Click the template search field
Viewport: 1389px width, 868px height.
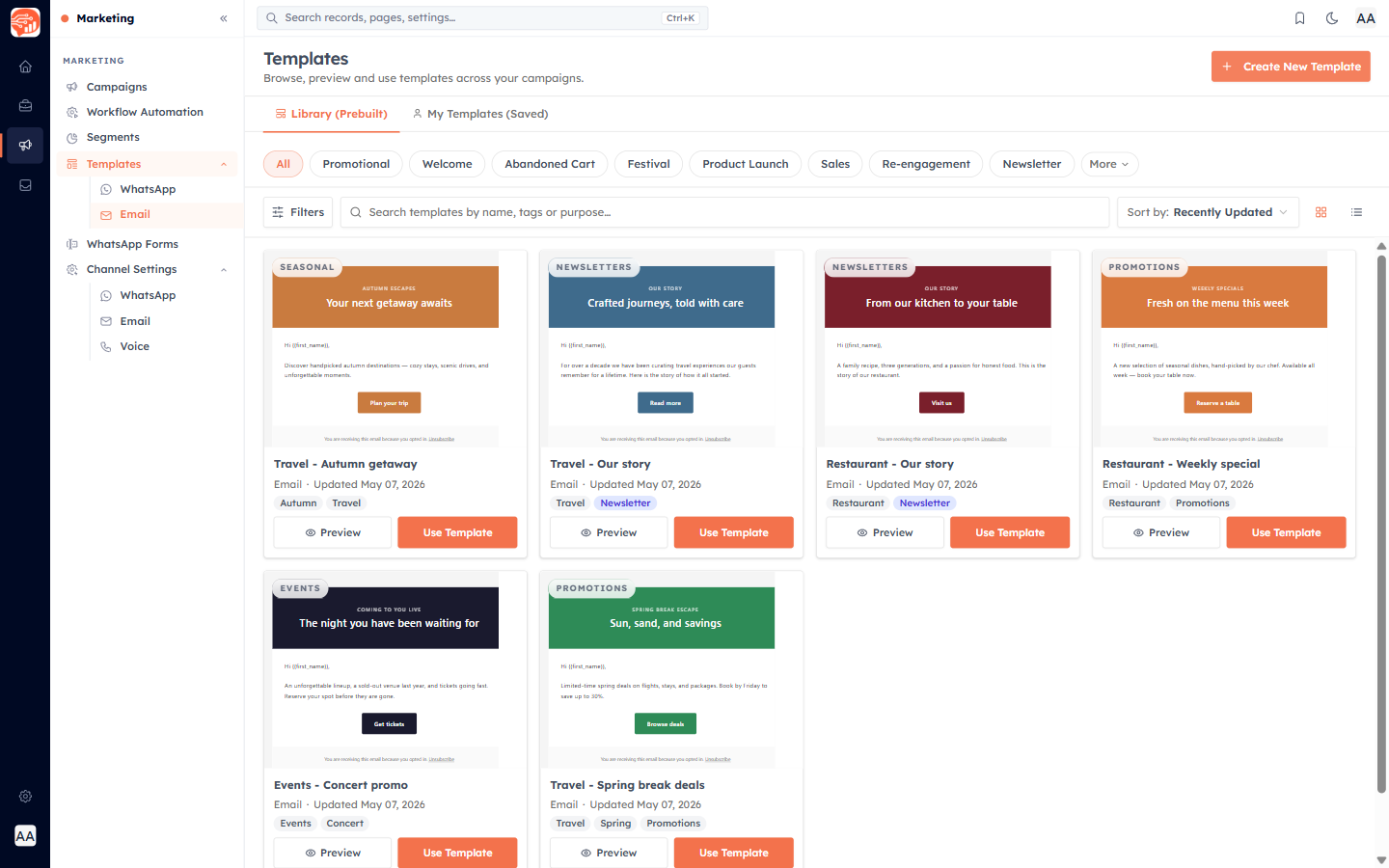tap(724, 212)
